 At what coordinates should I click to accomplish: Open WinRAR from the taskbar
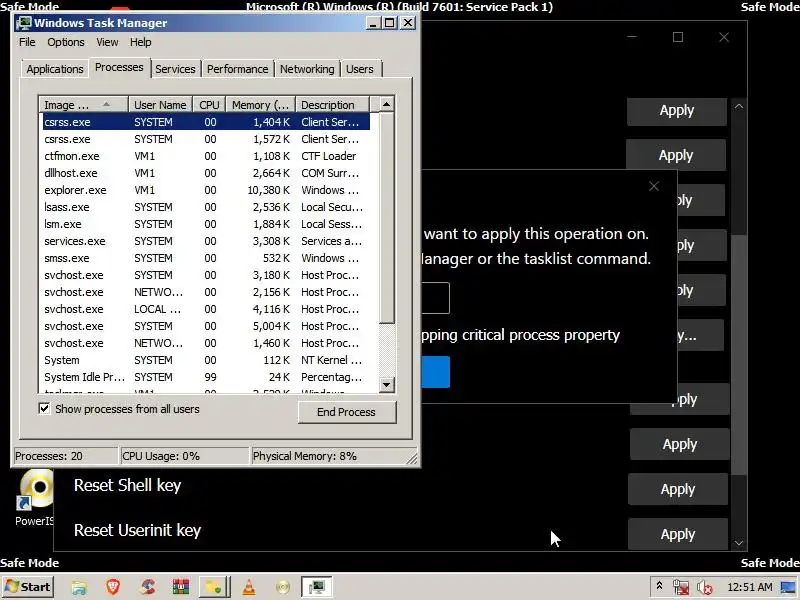181,587
